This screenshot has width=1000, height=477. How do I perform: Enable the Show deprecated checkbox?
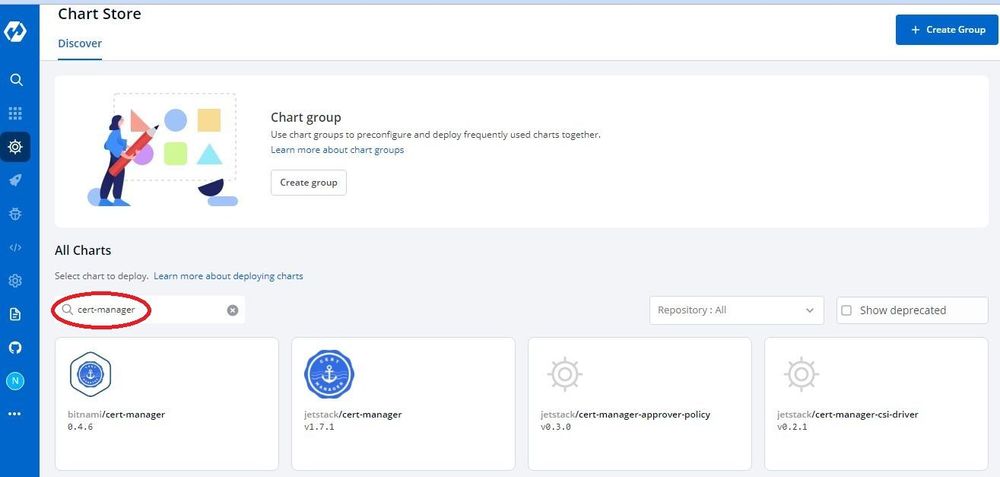[846, 311]
